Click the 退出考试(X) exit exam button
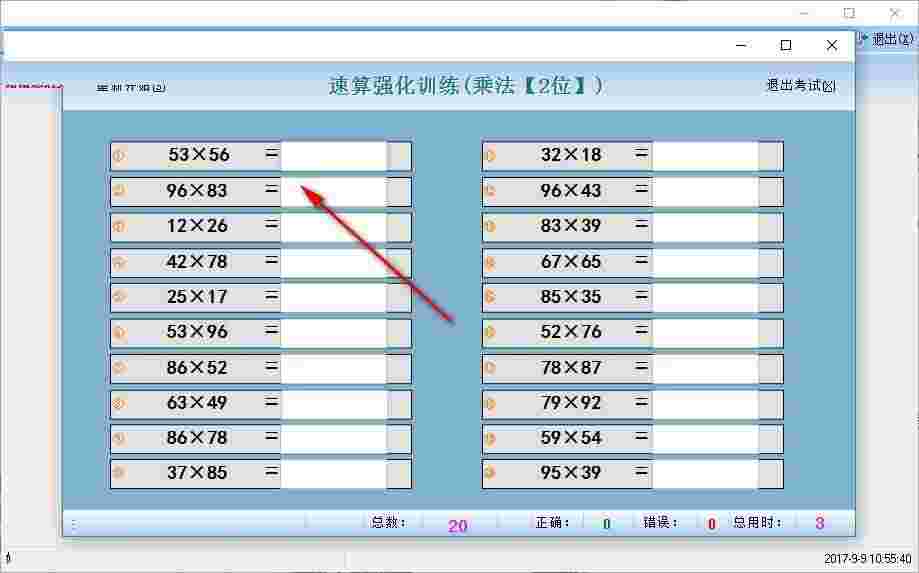Screen dimensions: 919x573 click(801, 86)
